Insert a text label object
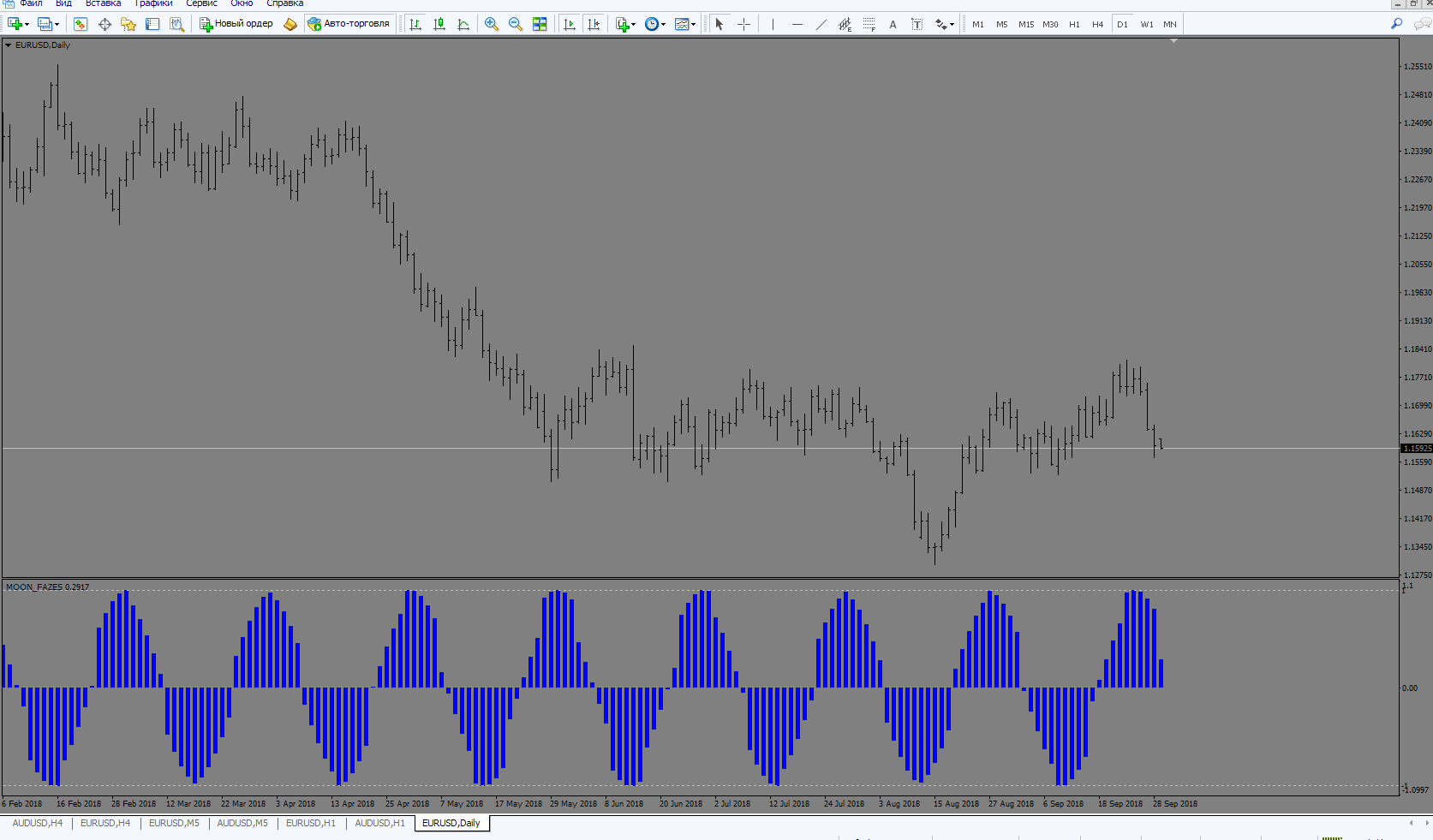Screen dimensions: 1433x840 click(917, 24)
